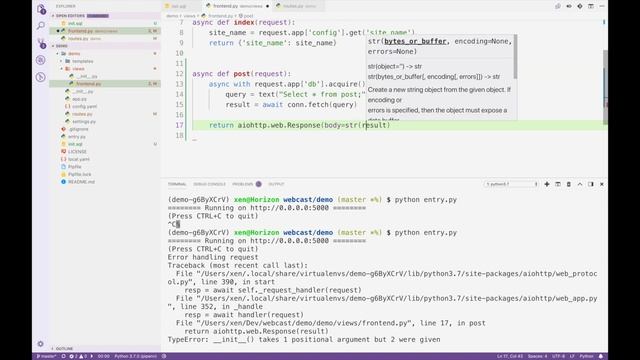The width and height of the screenshot is (640, 360).
Task: Open the Debug view in activity bar
Action: tap(41, 60)
